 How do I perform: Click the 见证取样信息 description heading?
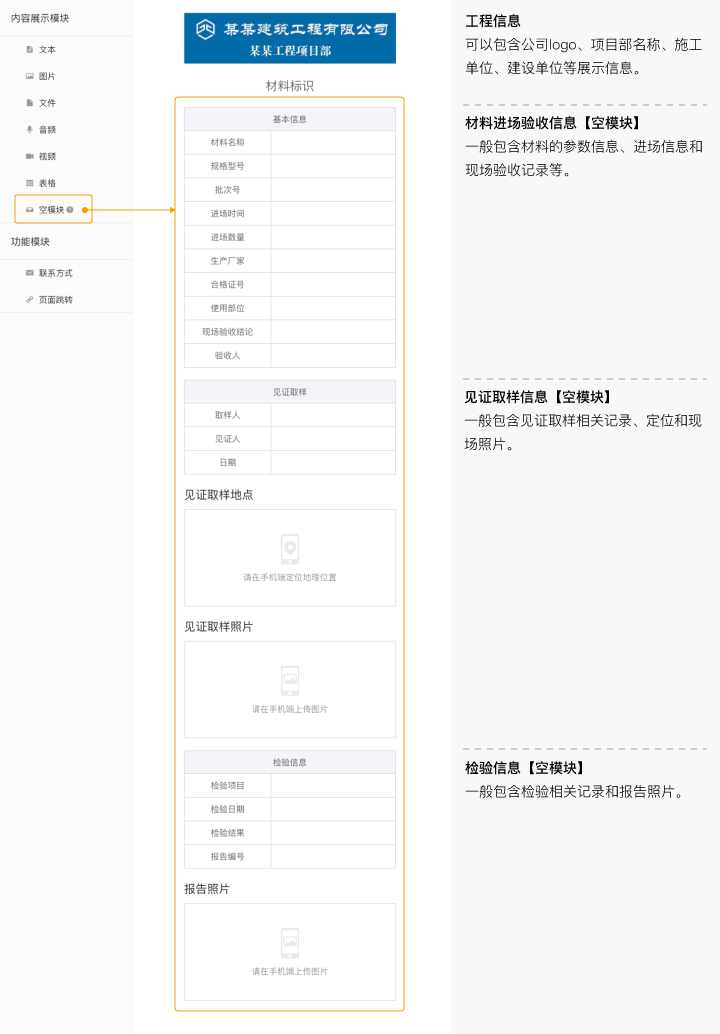(539, 397)
